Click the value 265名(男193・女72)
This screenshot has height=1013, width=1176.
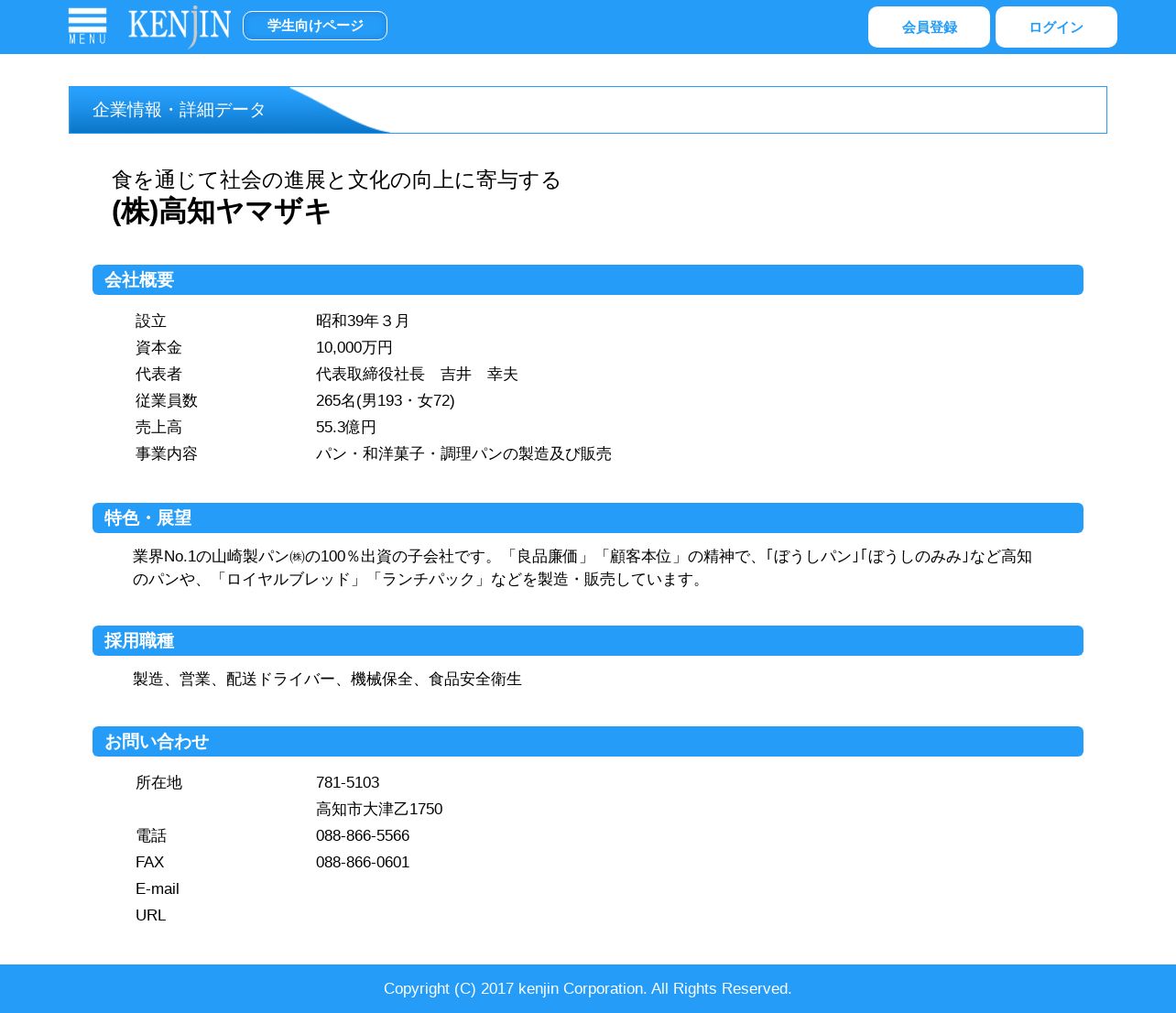(386, 401)
